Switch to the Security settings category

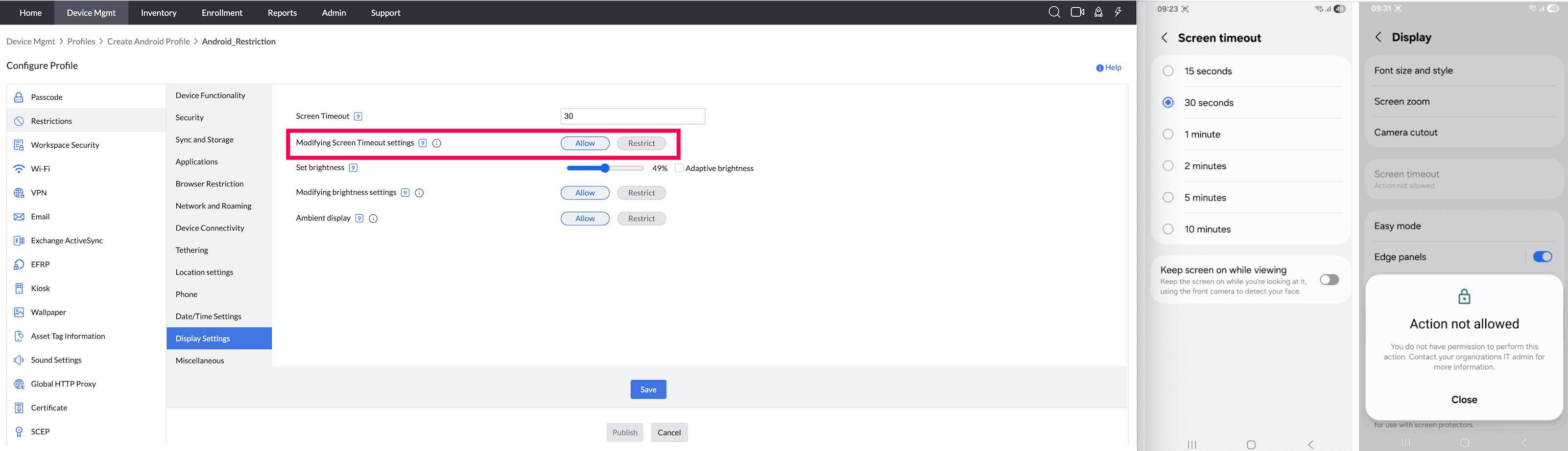click(190, 117)
